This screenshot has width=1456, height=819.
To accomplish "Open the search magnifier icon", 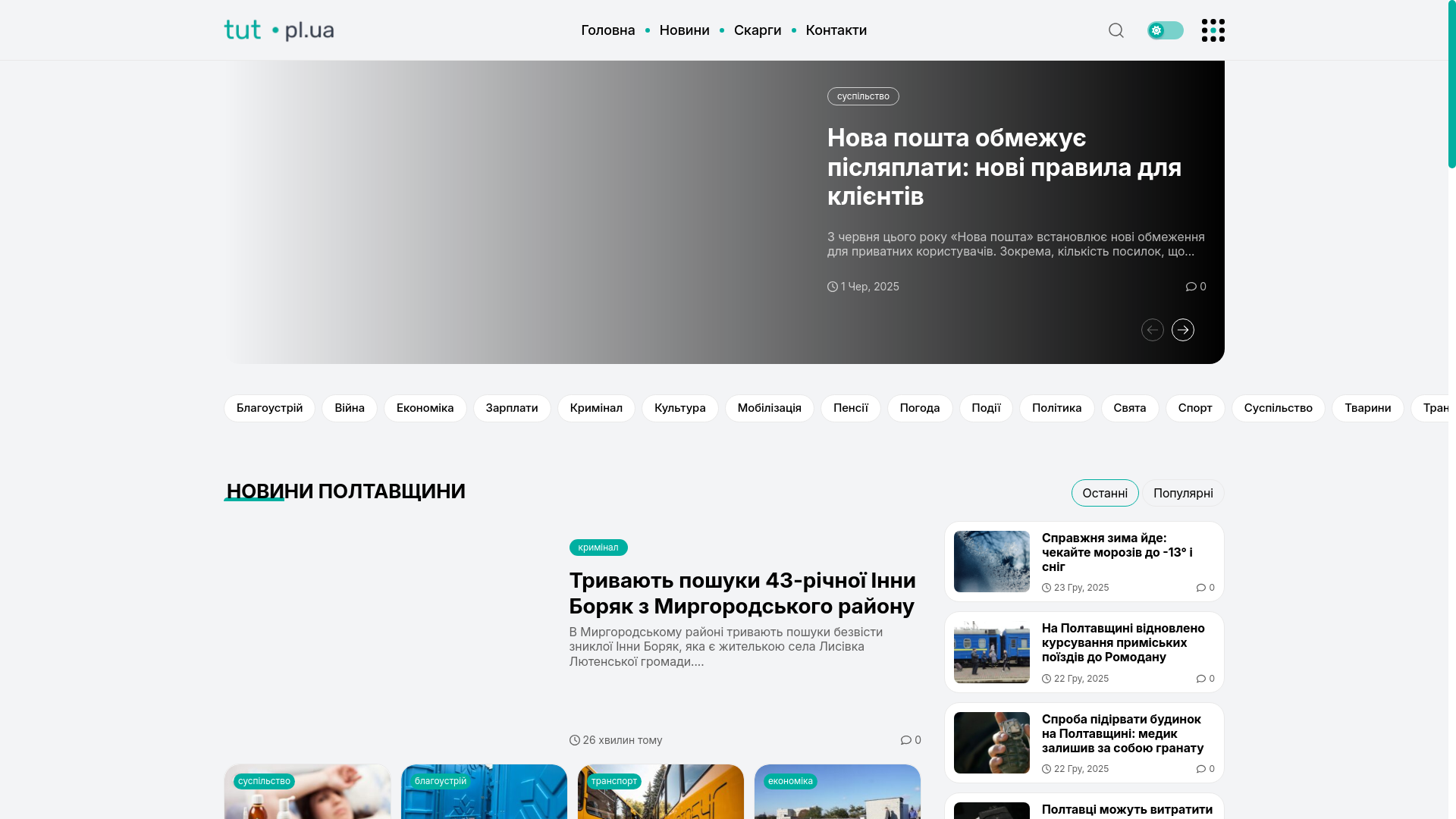I will 1116,30.
